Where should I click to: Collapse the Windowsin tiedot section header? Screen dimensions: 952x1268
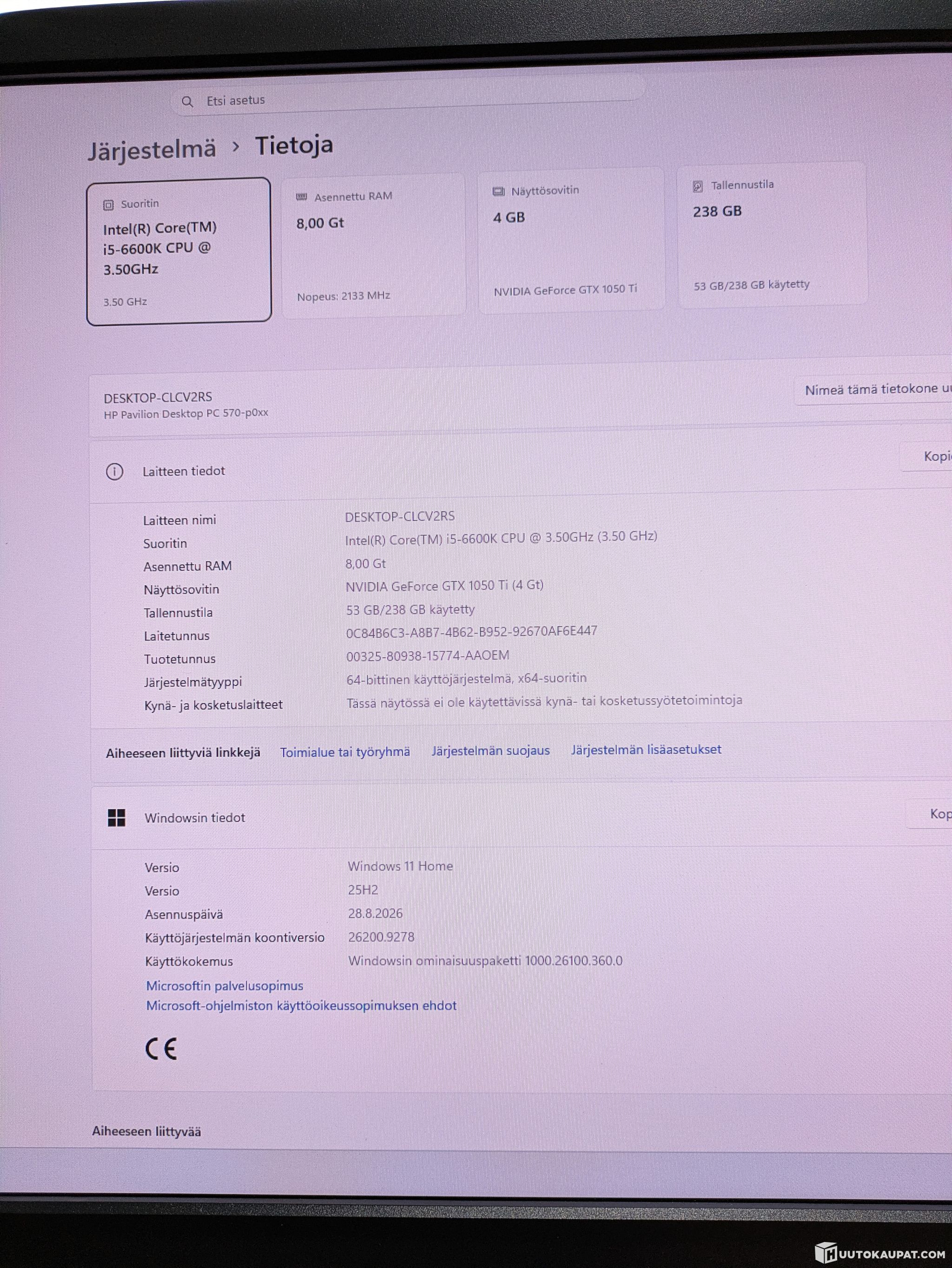pos(522,815)
